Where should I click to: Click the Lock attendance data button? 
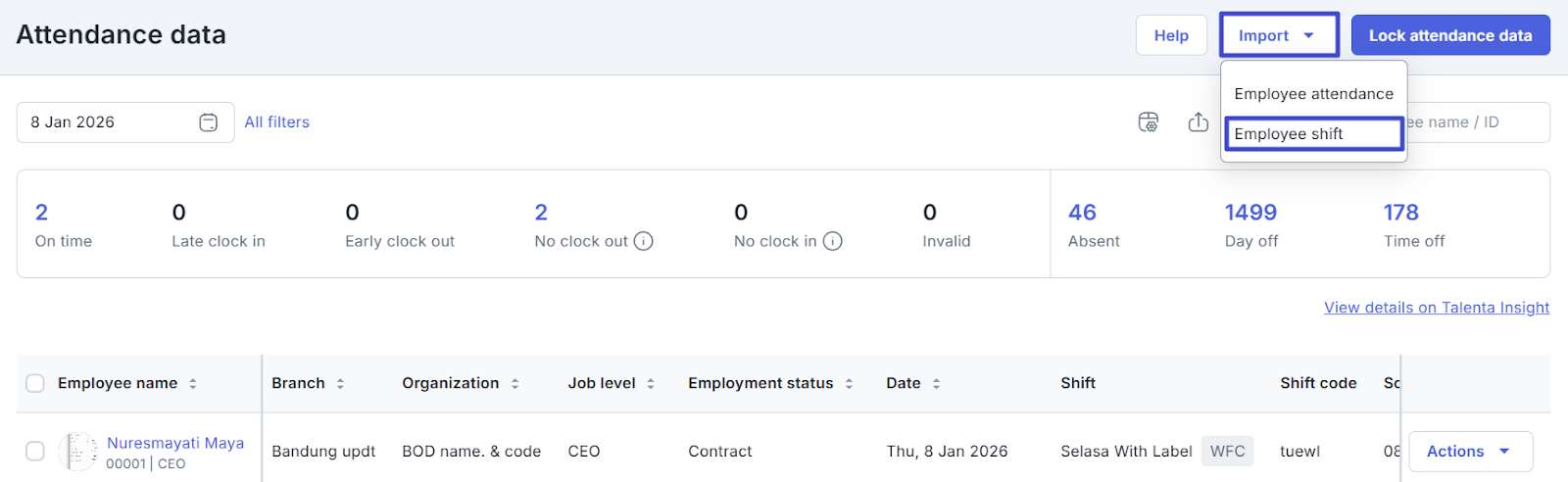1449,35
